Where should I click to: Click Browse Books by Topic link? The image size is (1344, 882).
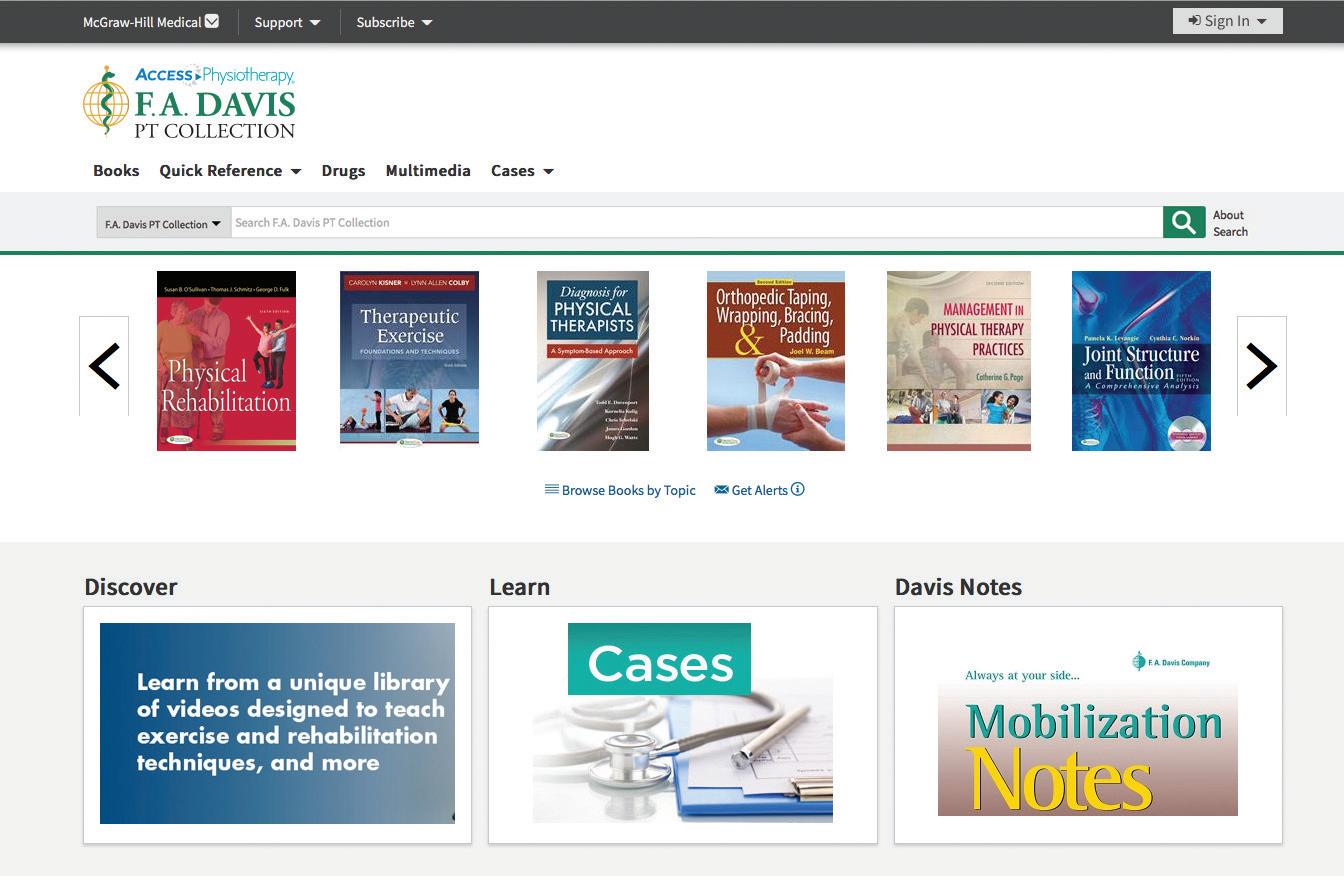click(x=620, y=490)
